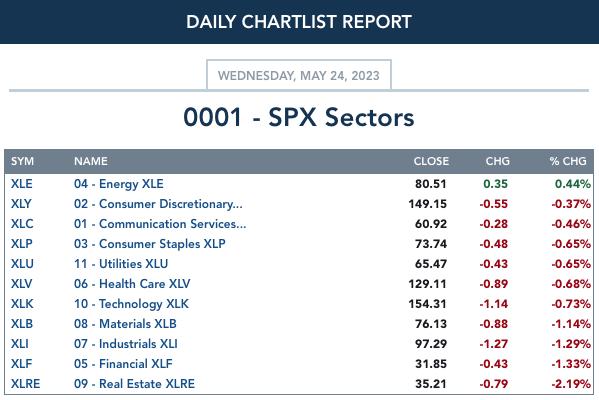Select 06 - Health Care XLV
This screenshot has width=599, height=400.
click(132, 283)
